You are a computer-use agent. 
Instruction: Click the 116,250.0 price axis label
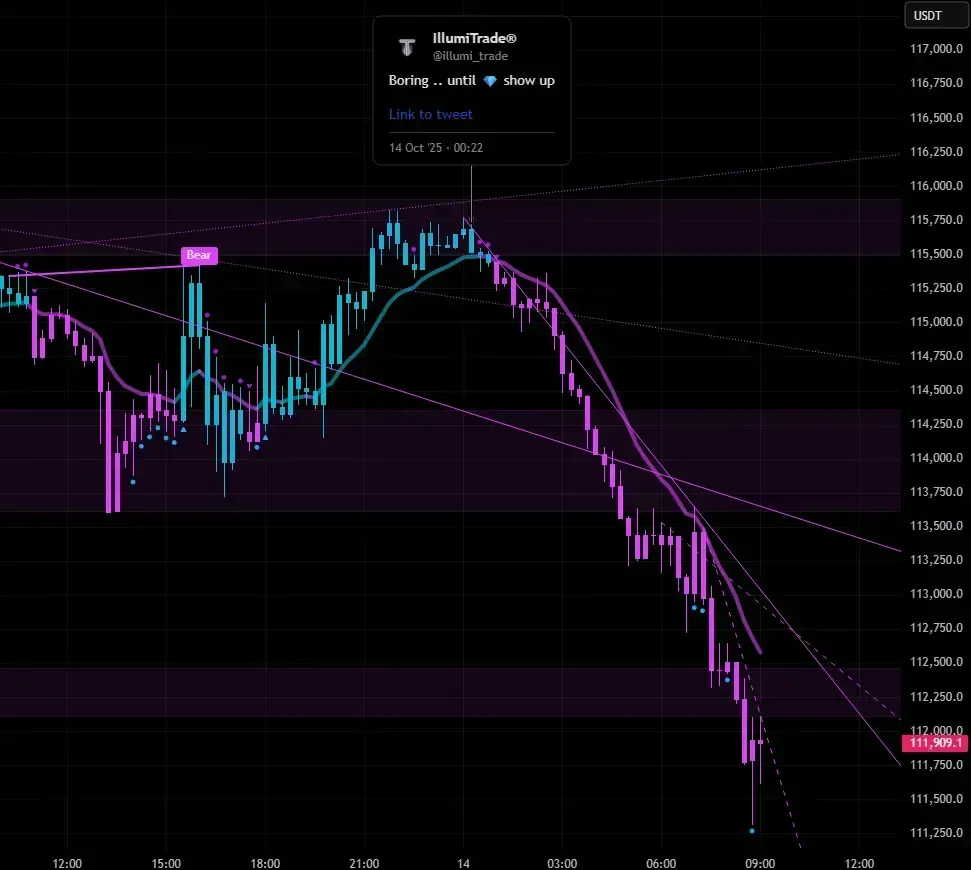click(936, 152)
